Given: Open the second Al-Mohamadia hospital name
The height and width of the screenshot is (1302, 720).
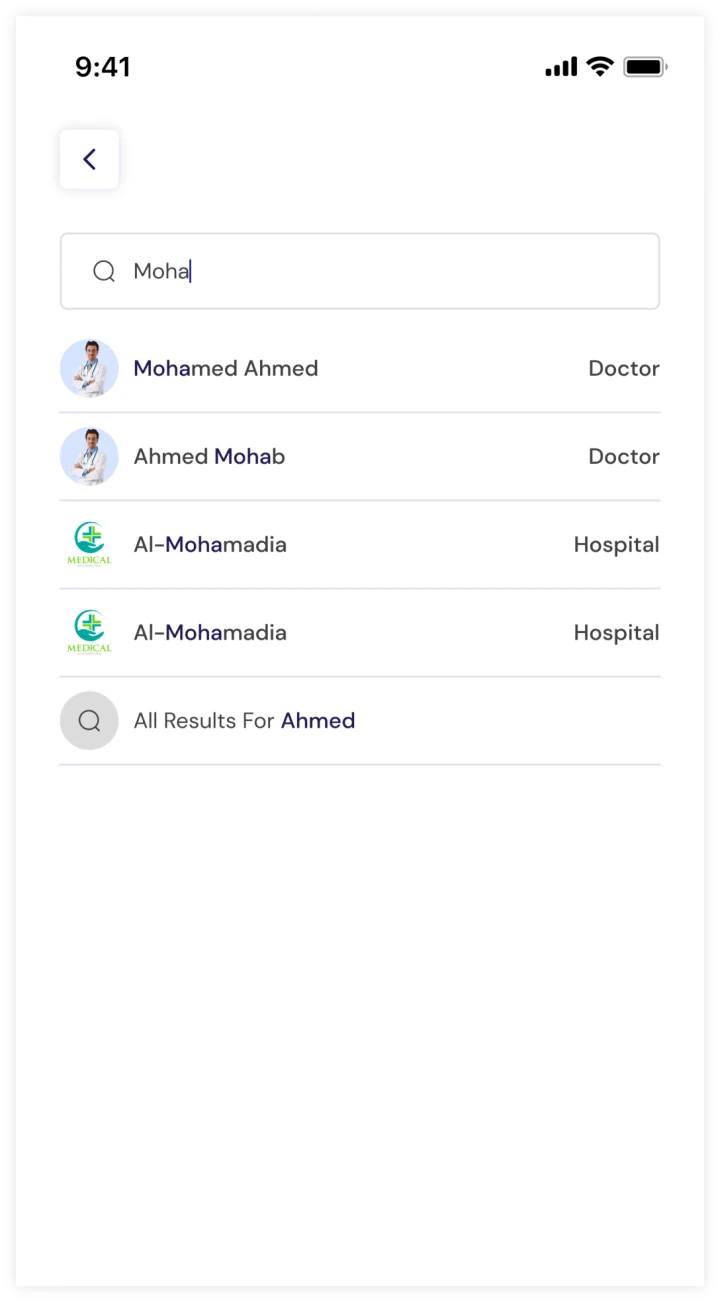Looking at the screenshot, I should [x=210, y=632].
